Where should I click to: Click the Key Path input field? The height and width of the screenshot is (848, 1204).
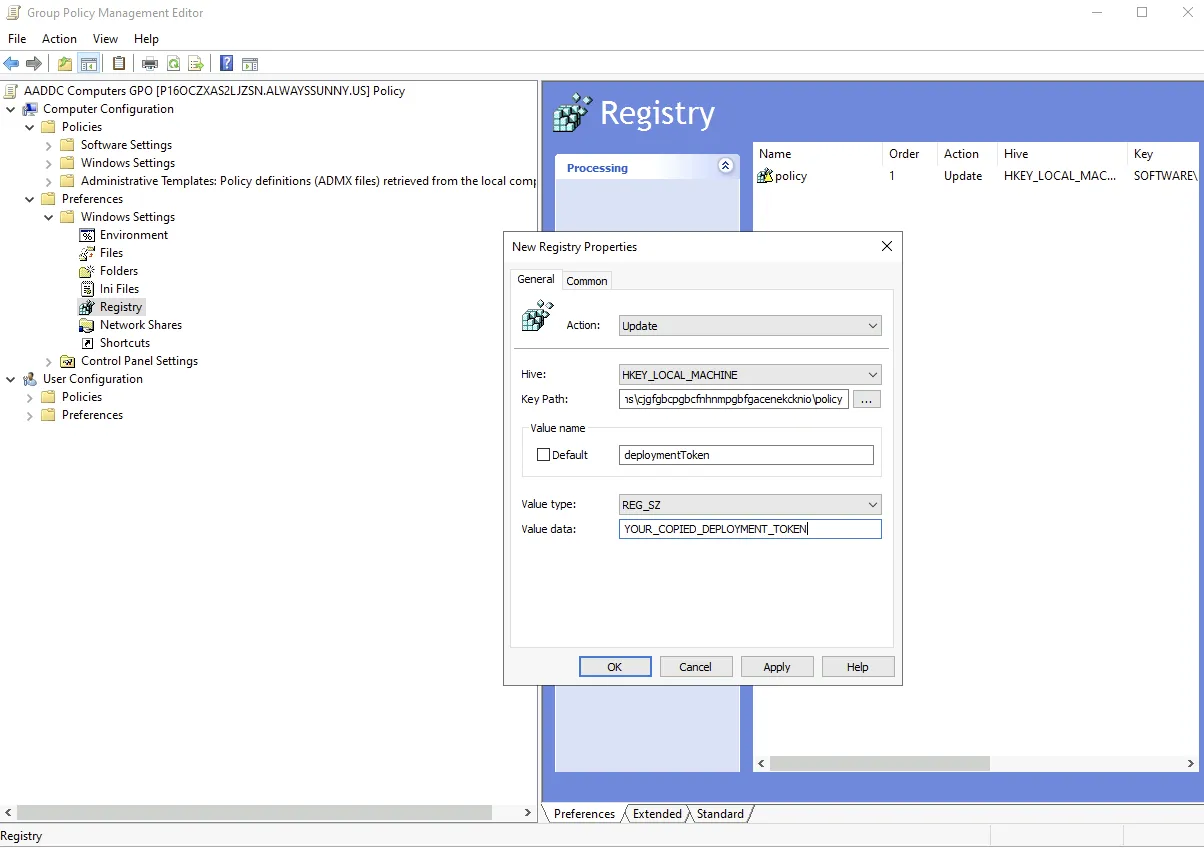pos(734,400)
